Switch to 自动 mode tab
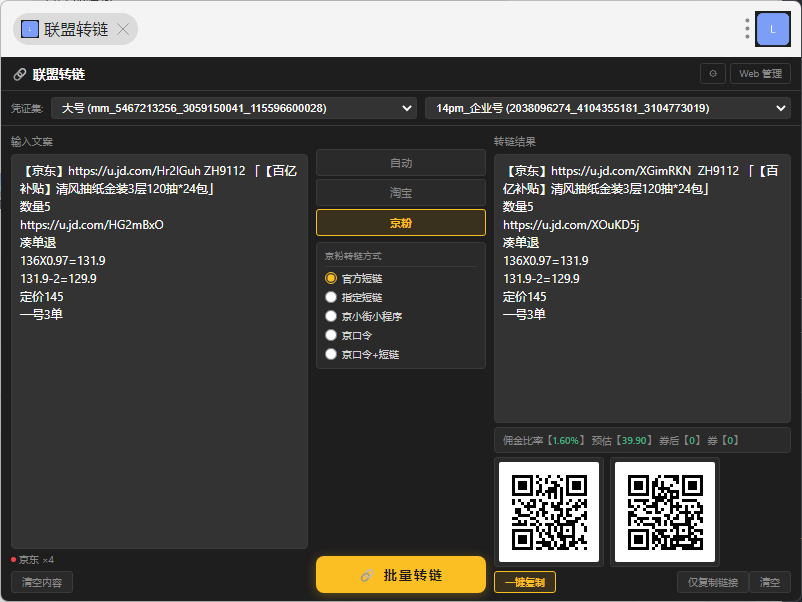Screen dimensions: 802x602 click(400, 163)
